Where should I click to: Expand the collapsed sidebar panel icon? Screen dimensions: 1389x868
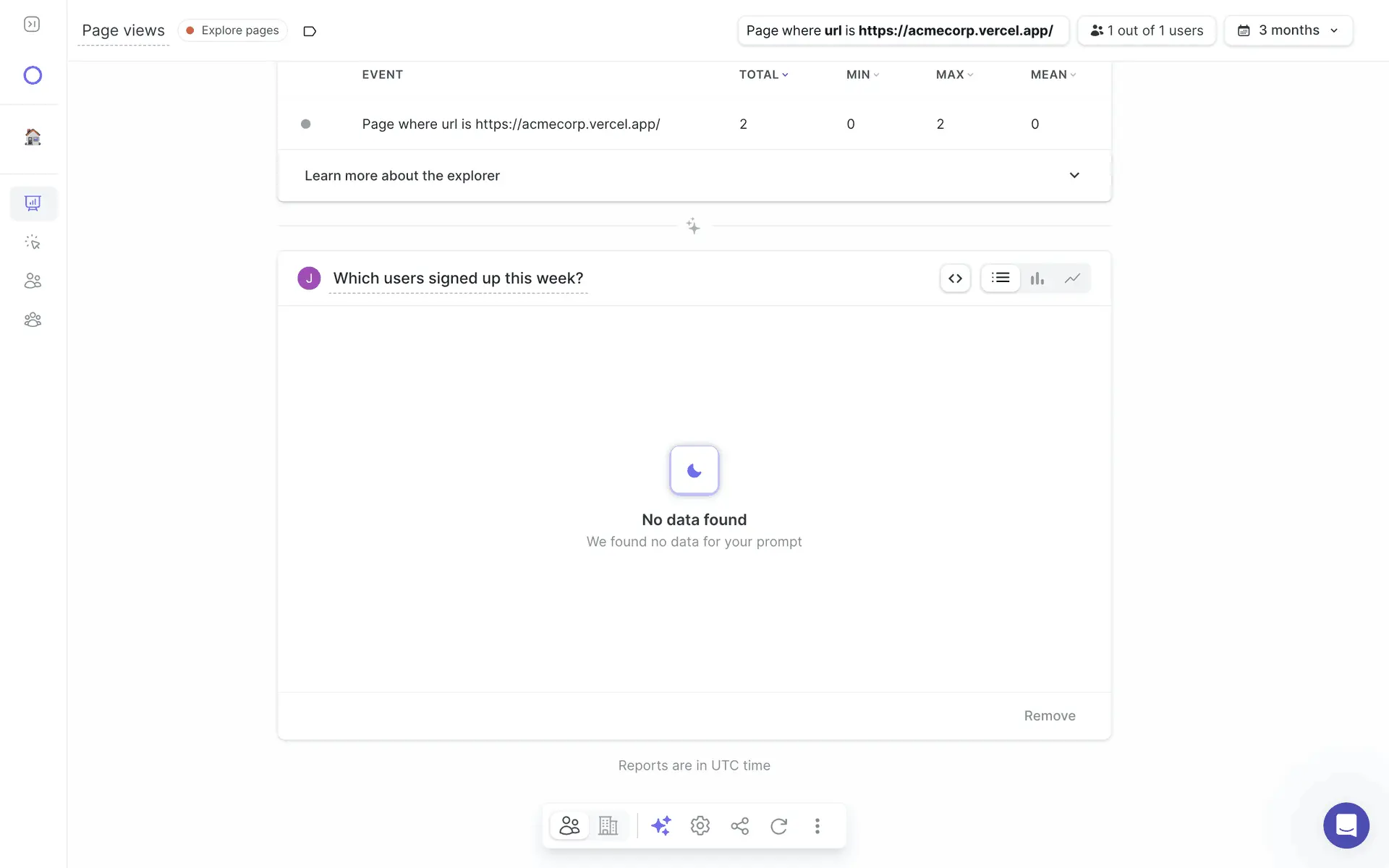(x=32, y=25)
